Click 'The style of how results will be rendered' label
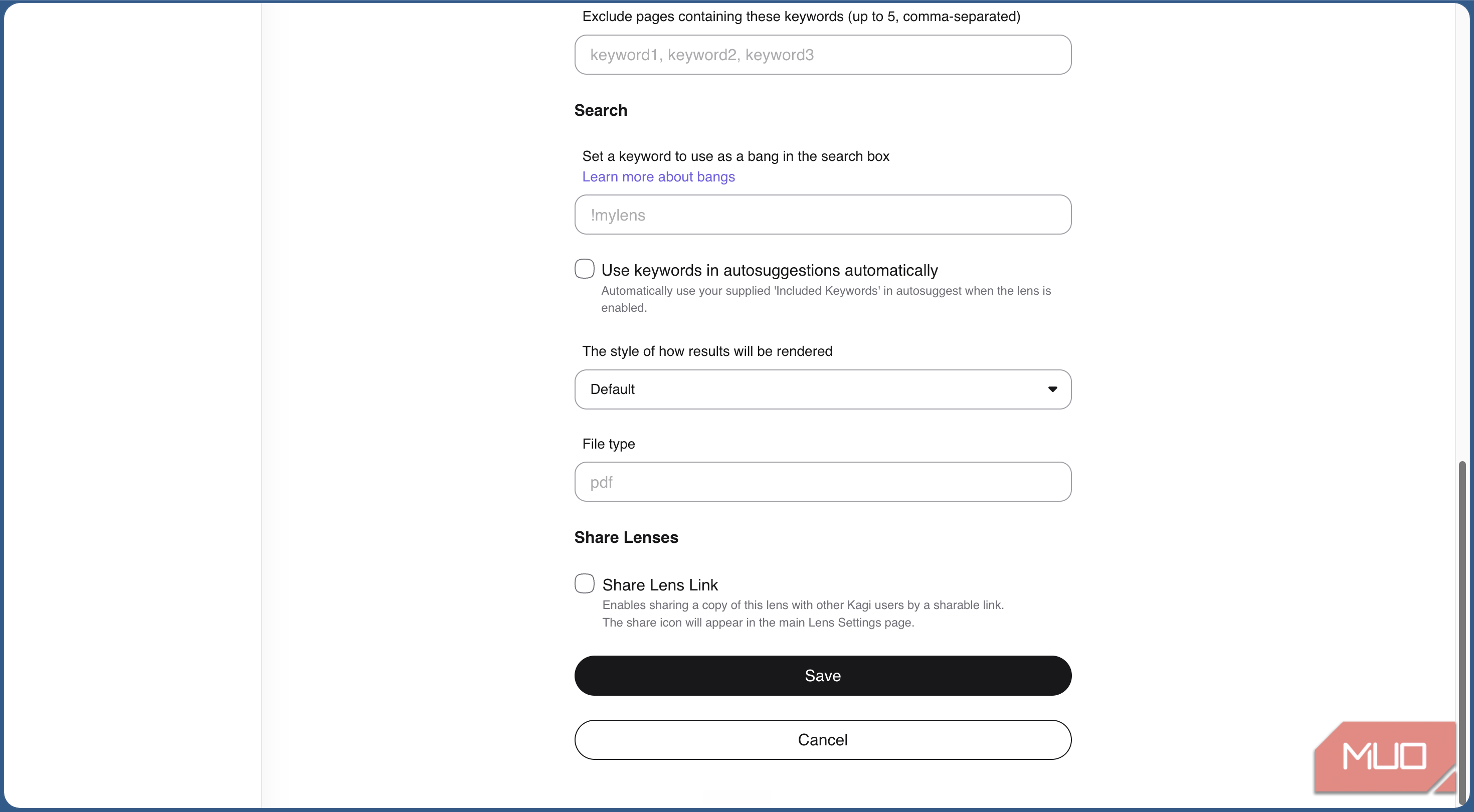This screenshot has height=812, width=1474. click(707, 351)
